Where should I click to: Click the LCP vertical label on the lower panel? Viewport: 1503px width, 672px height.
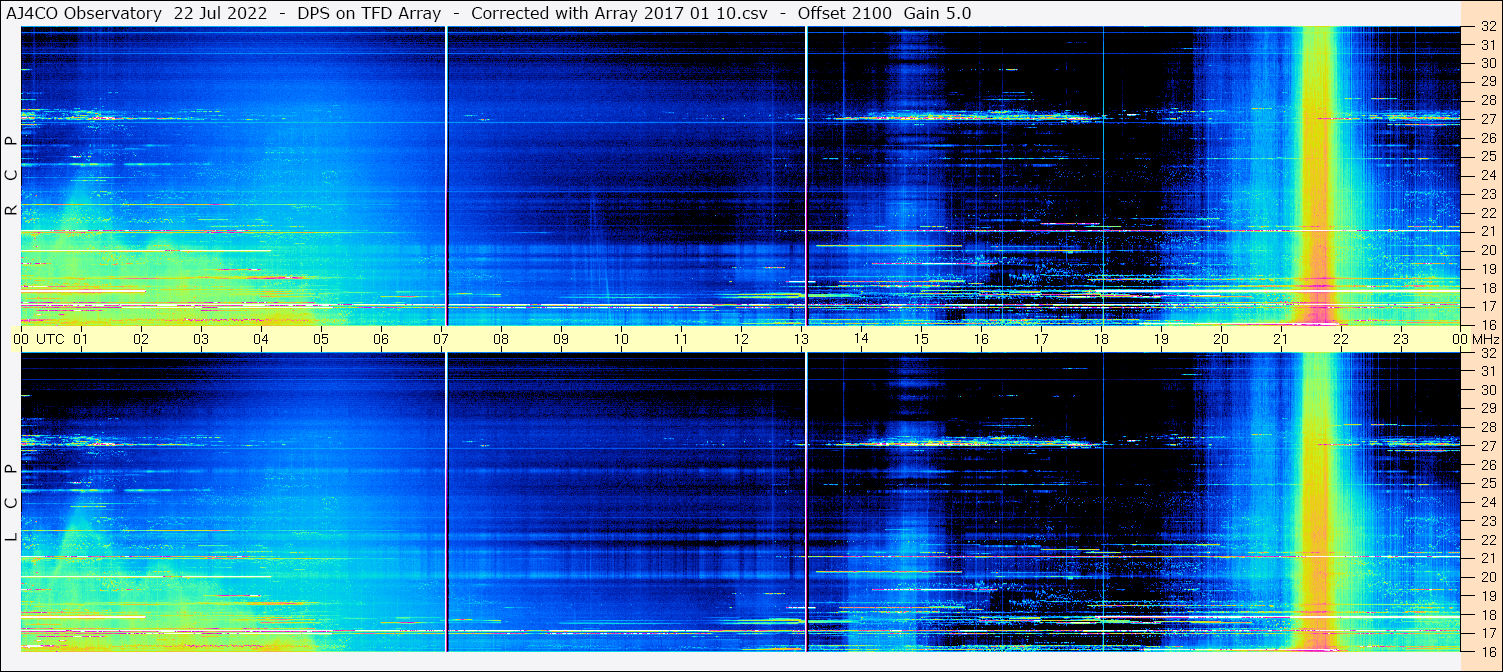[11, 503]
